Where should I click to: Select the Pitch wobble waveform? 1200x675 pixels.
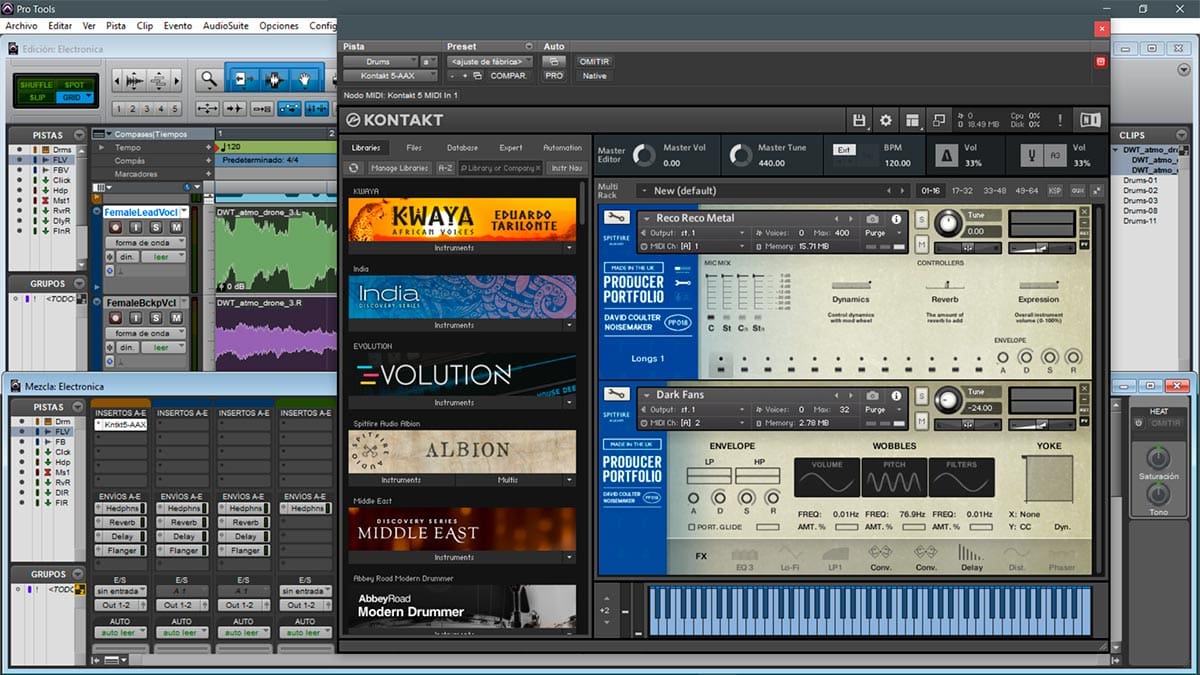coord(894,478)
